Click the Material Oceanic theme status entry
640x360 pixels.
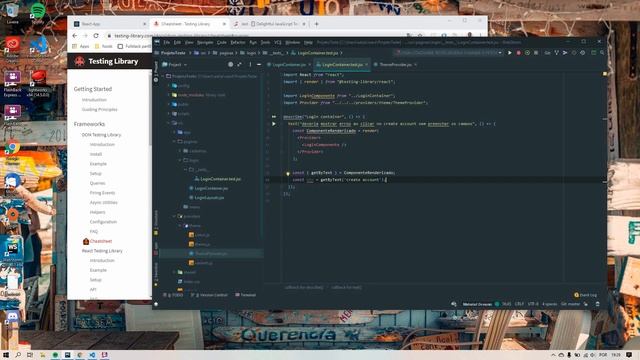(477, 304)
